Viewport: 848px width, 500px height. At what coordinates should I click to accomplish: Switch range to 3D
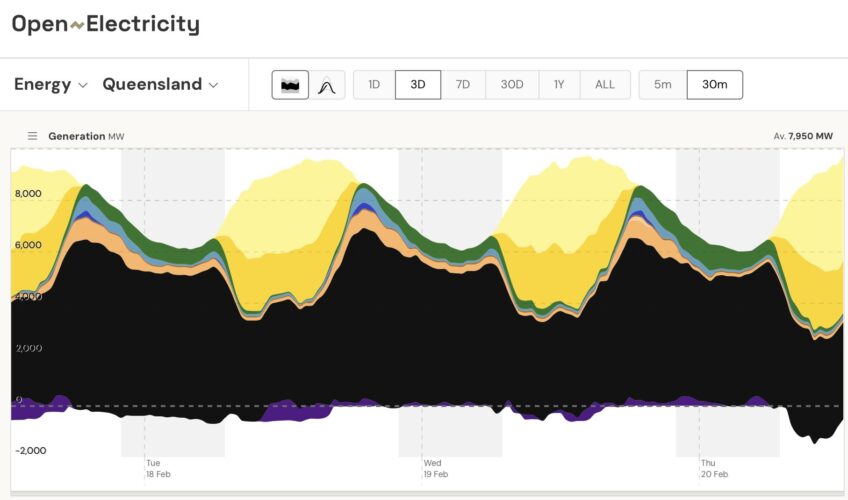pyautogui.click(x=418, y=85)
